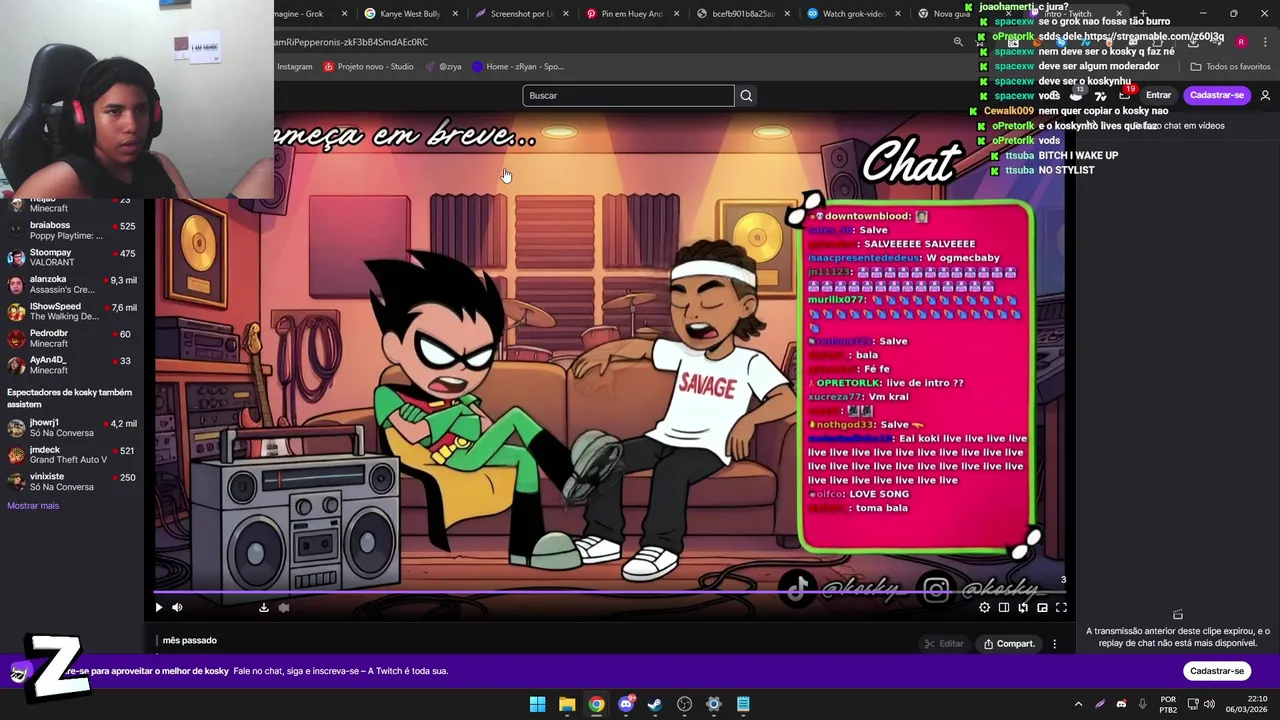This screenshot has width=1280, height=720.
Task: Open jhowrj1 Só na Conversa channel
Action: pos(72,428)
